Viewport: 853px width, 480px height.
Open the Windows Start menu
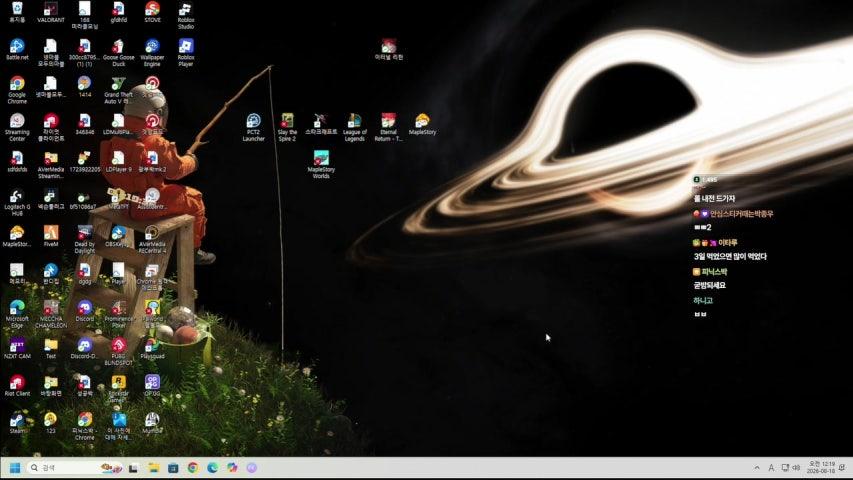[x=15, y=467]
